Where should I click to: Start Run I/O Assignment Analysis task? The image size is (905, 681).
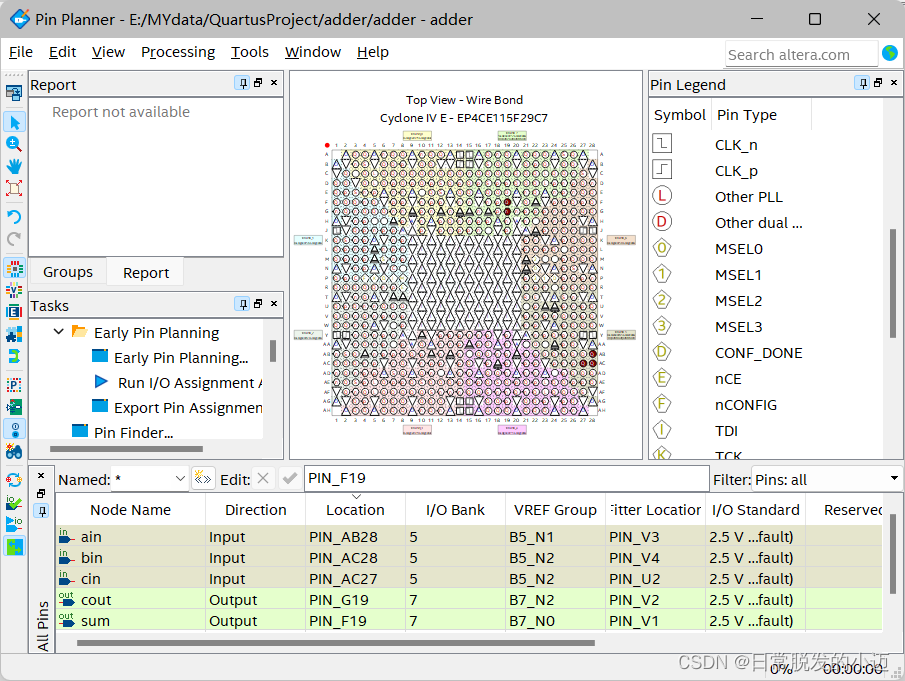[x=189, y=383]
